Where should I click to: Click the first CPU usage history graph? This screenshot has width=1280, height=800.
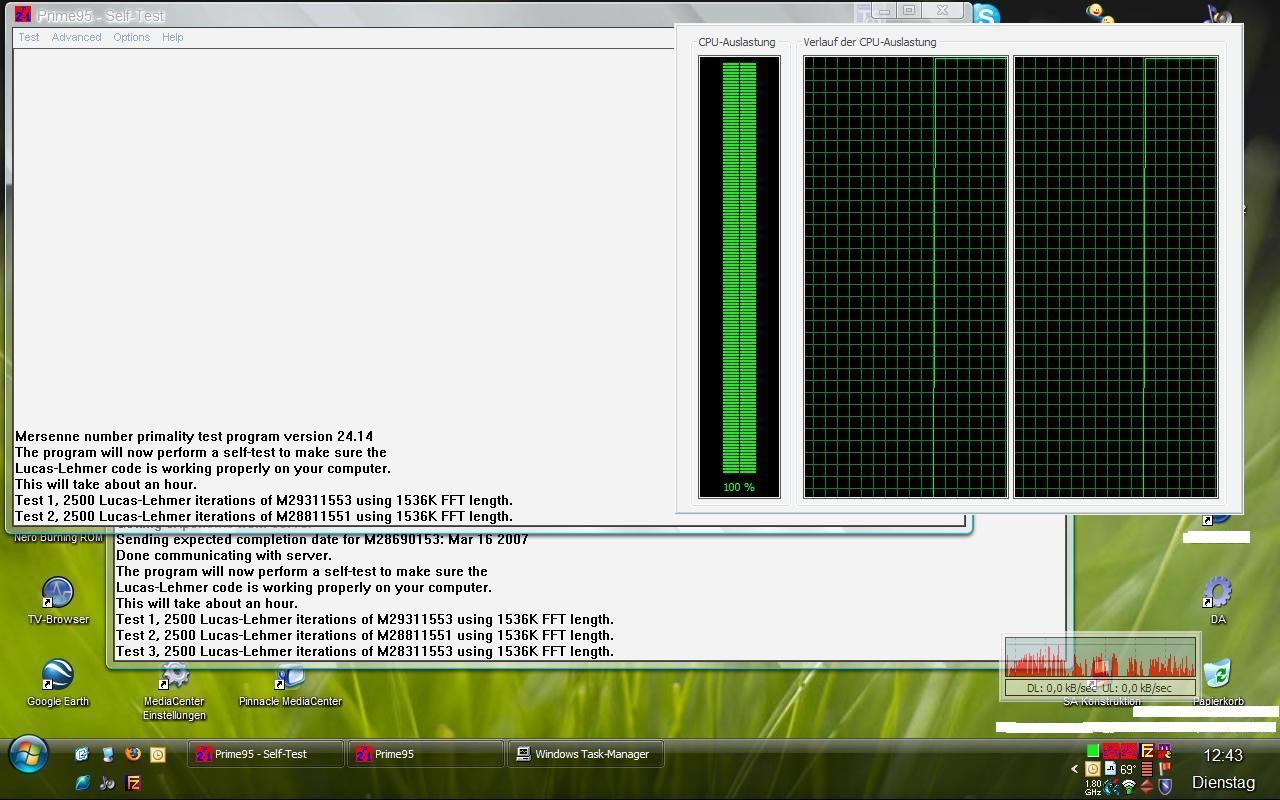[906, 277]
